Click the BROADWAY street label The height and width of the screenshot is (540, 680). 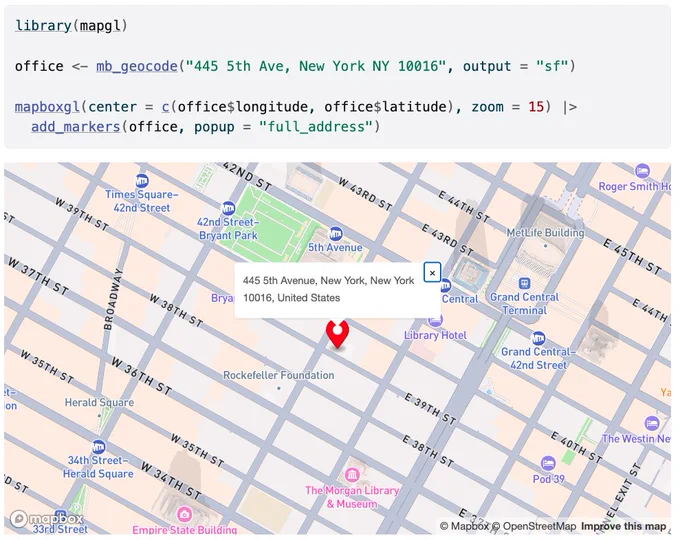[x=114, y=299]
